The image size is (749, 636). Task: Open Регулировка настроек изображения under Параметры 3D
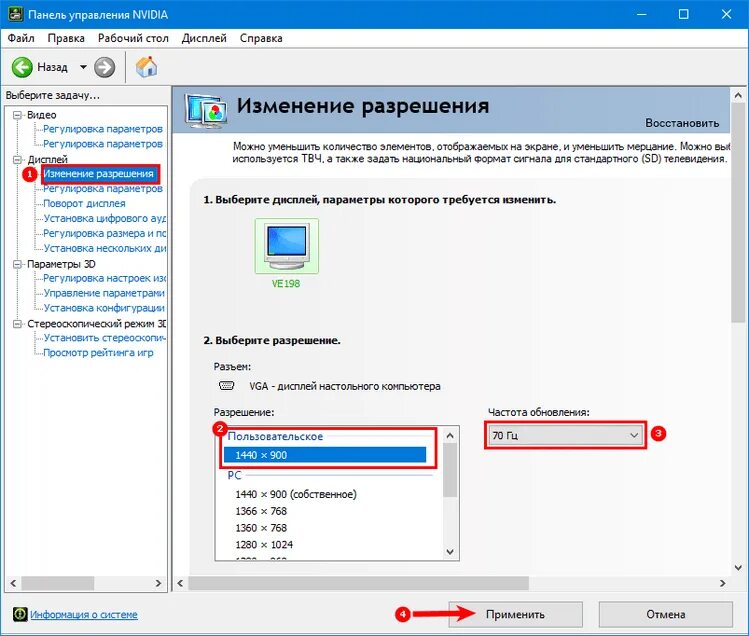point(105,278)
